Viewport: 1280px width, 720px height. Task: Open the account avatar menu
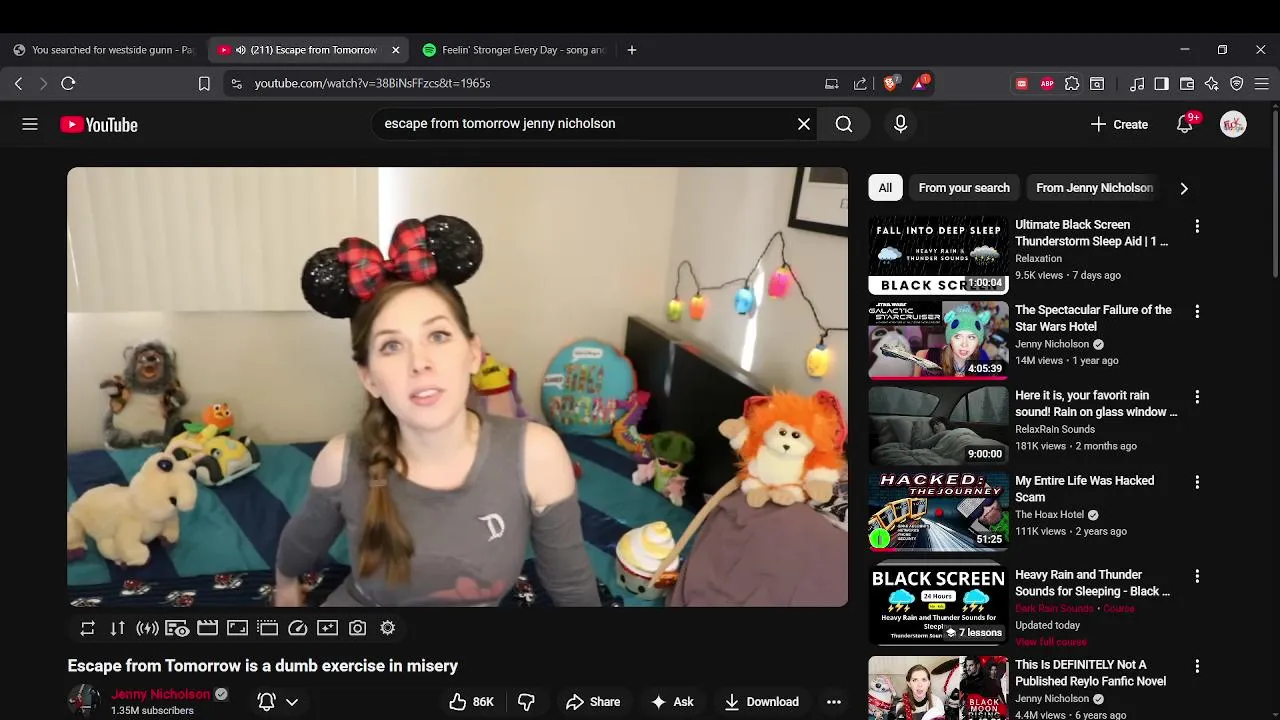coord(1233,124)
